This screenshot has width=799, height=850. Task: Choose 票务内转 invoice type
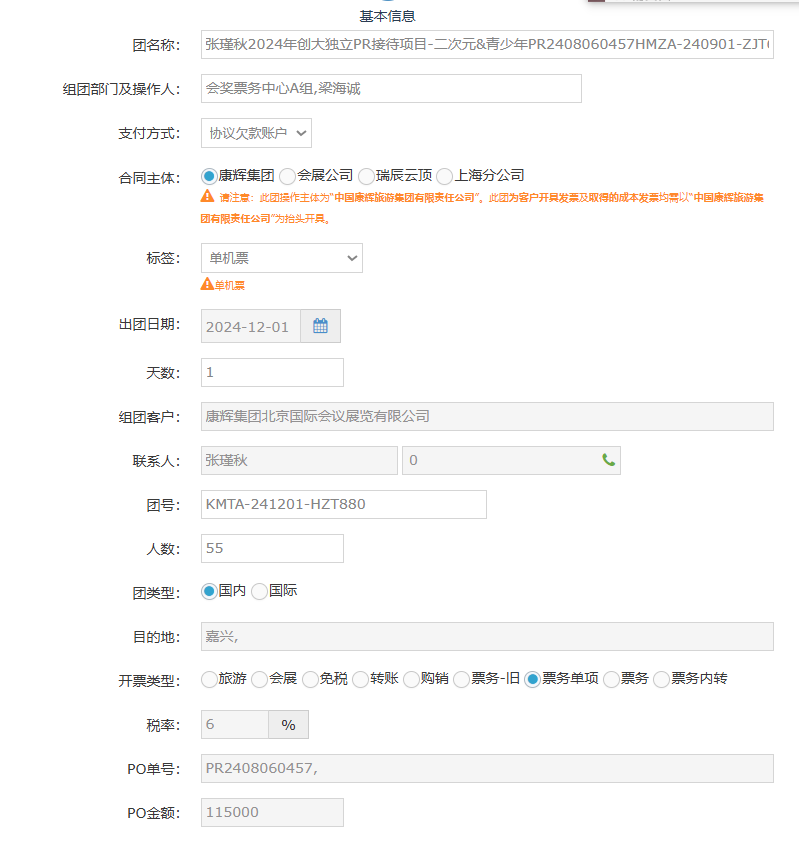coord(661,680)
